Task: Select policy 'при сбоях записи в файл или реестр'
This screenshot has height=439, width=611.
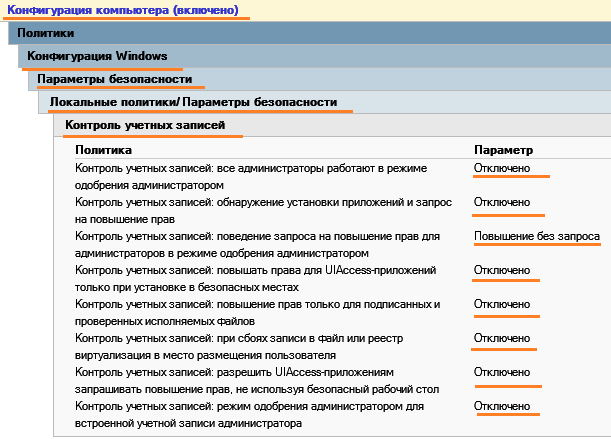Action: pyautogui.click(x=239, y=346)
